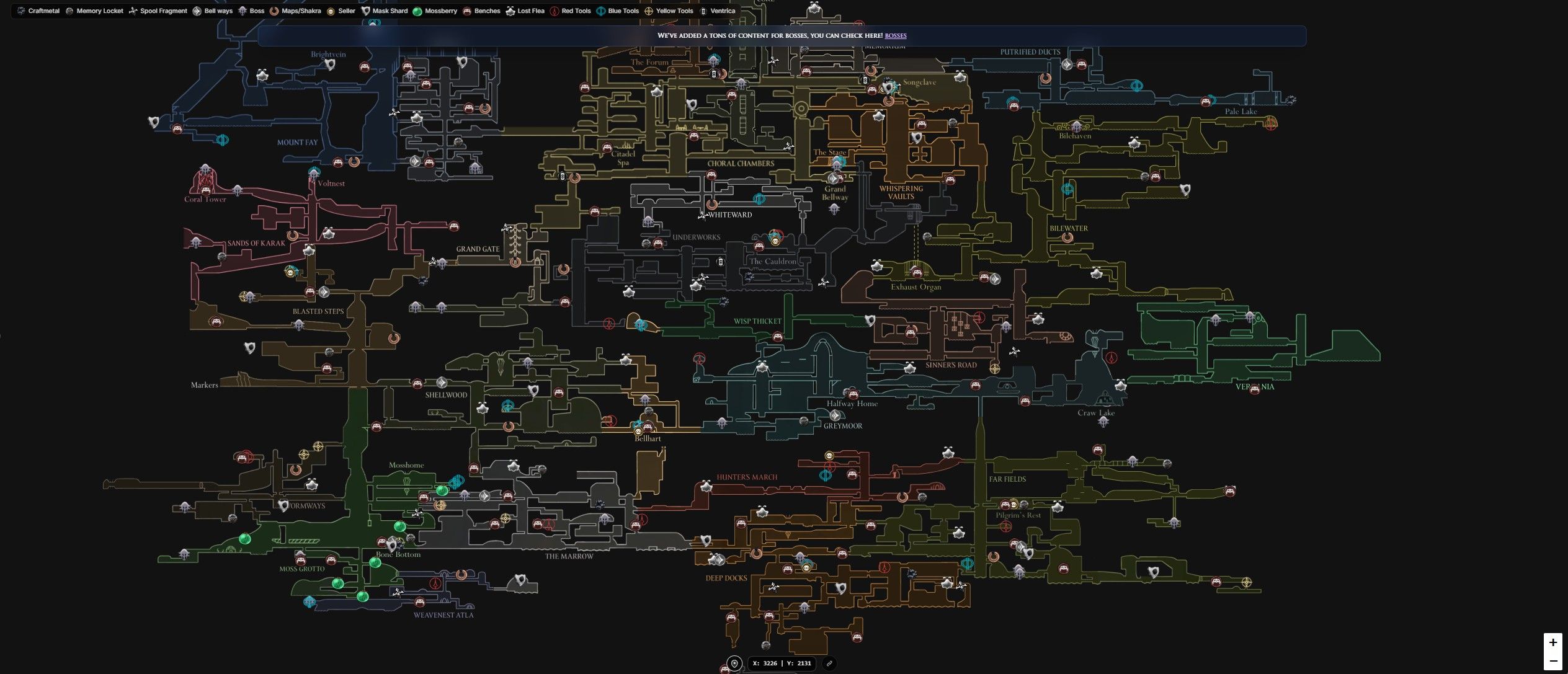The height and width of the screenshot is (674, 1568).
Task: Click the Lost Flea icon in the legend
Action: (x=510, y=11)
